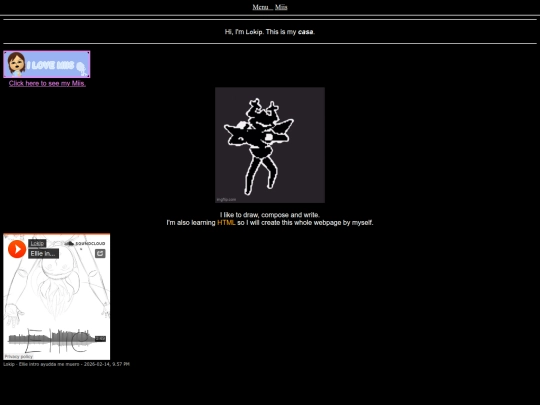Play the SoundCloud track
Image resolution: width=540 pixels, height=405 pixels.
point(17,249)
